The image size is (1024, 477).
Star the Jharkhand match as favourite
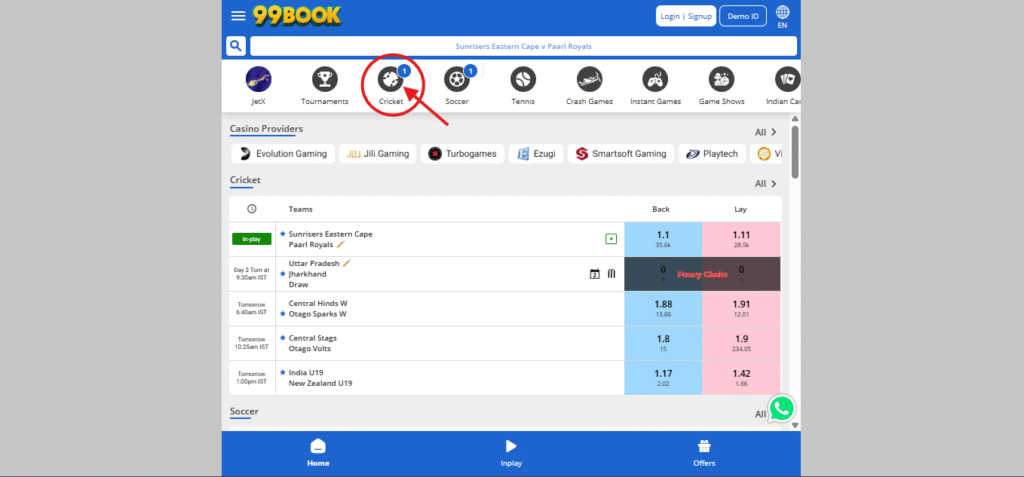point(283,273)
